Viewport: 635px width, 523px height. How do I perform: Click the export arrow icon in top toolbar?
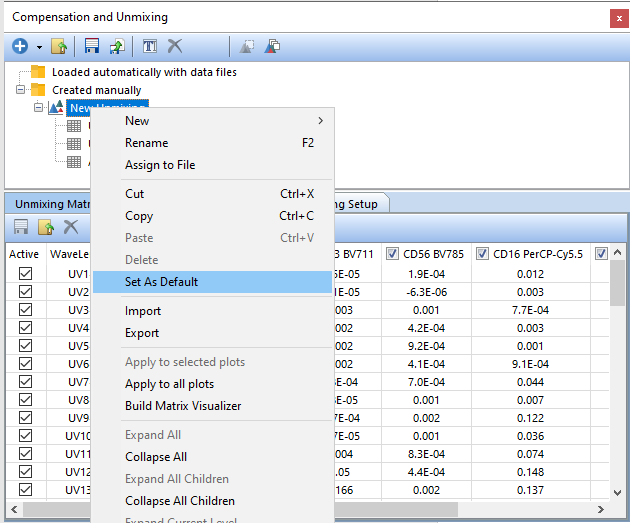tap(117, 46)
